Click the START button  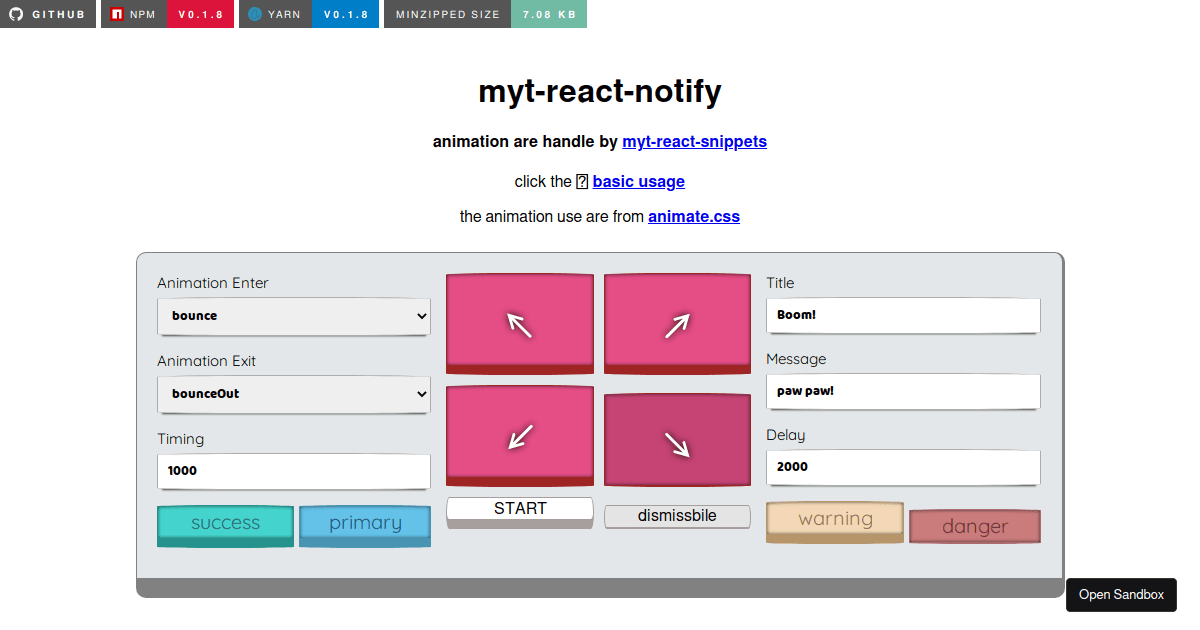(519, 507)
